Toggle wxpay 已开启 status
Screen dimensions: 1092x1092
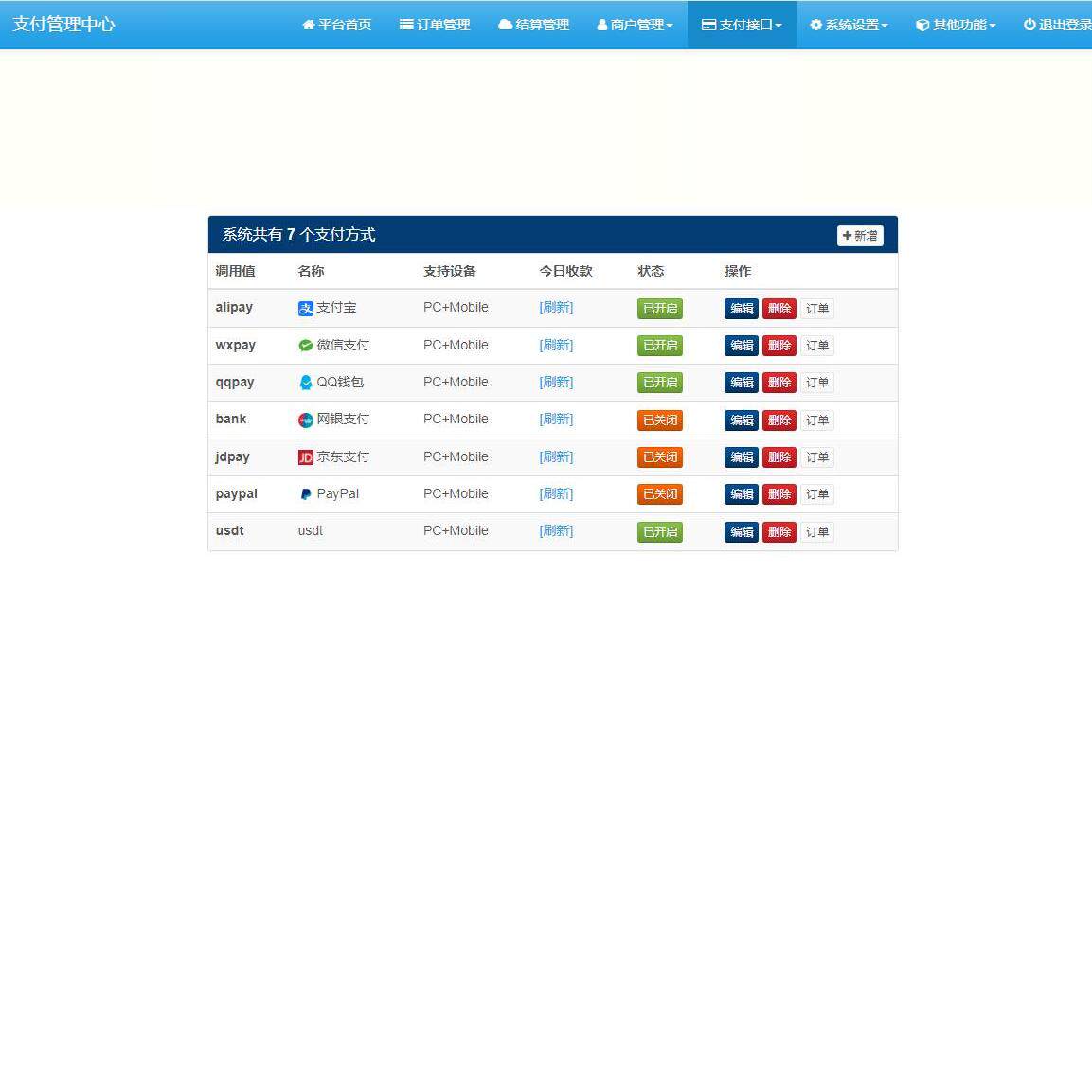659,346
